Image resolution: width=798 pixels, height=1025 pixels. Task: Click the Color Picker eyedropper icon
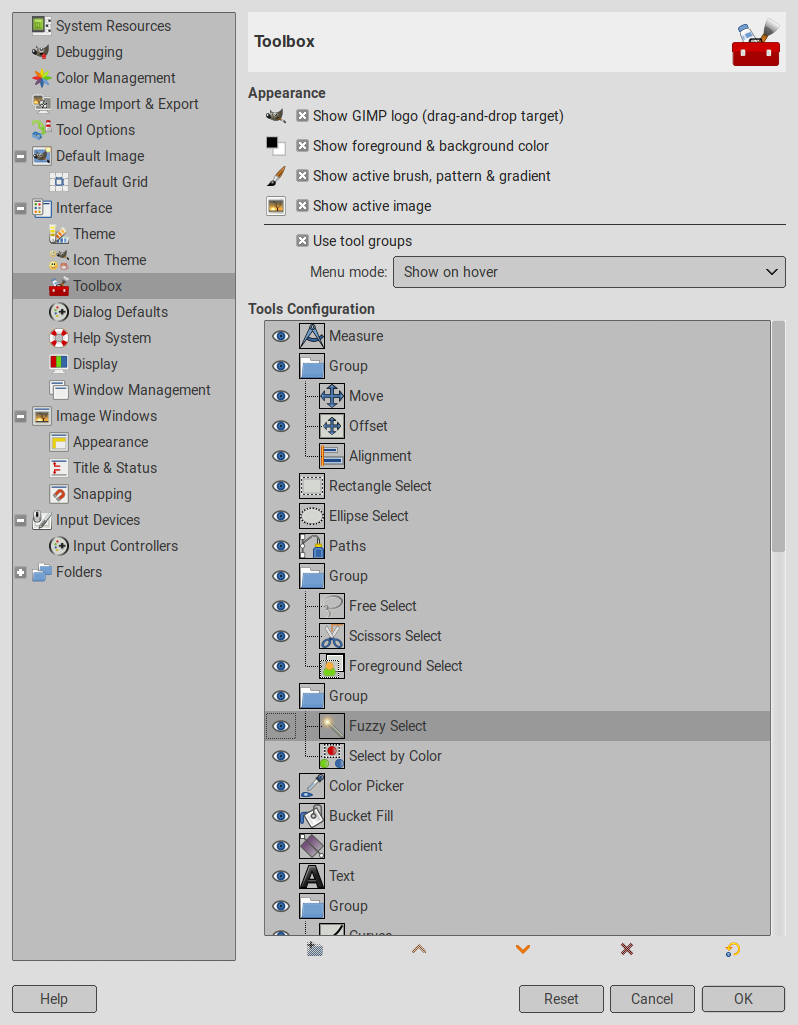pyautogui.click(x=312, y=786)
